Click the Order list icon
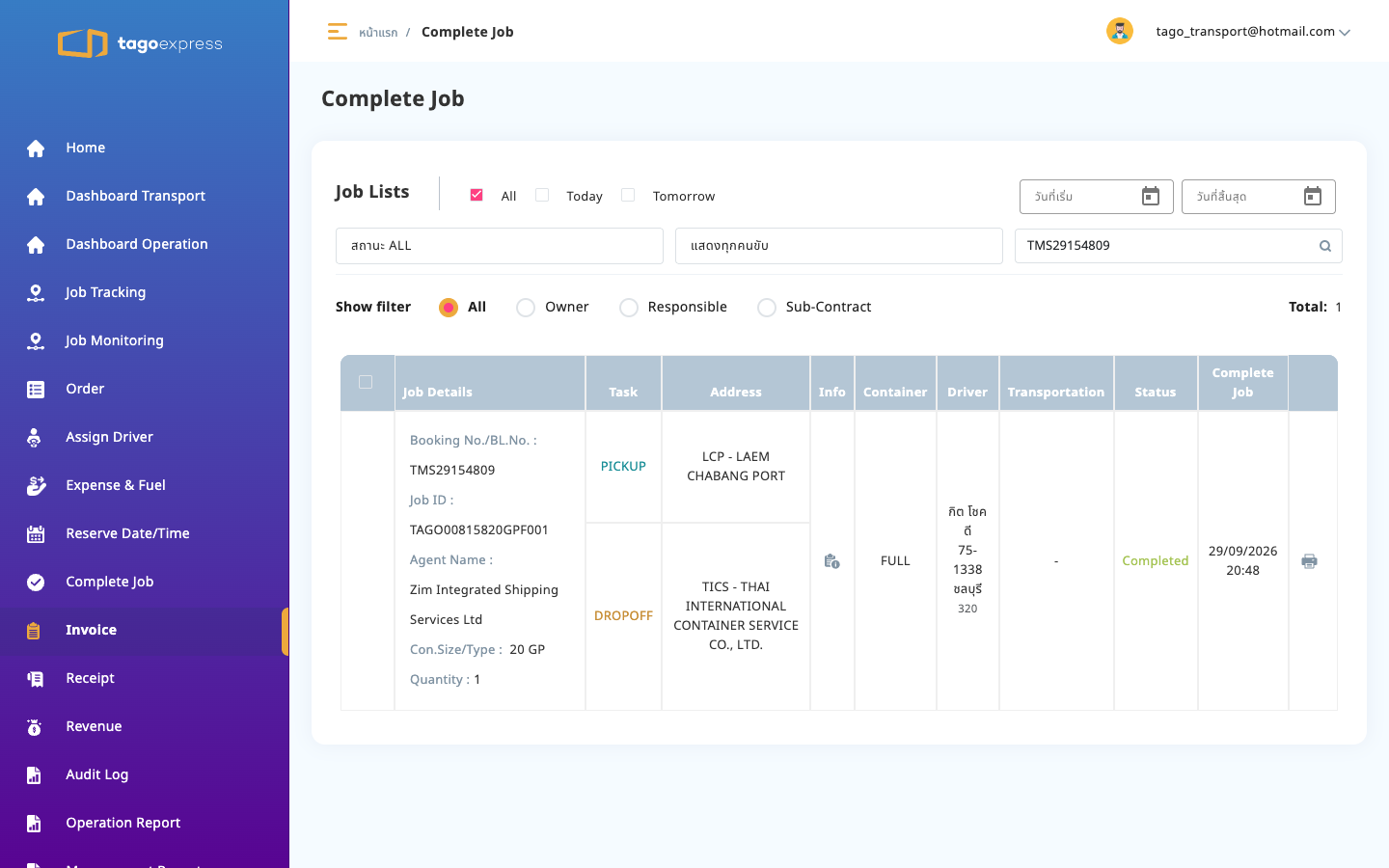The image size is (1389, 868). (x=36, y=389)
